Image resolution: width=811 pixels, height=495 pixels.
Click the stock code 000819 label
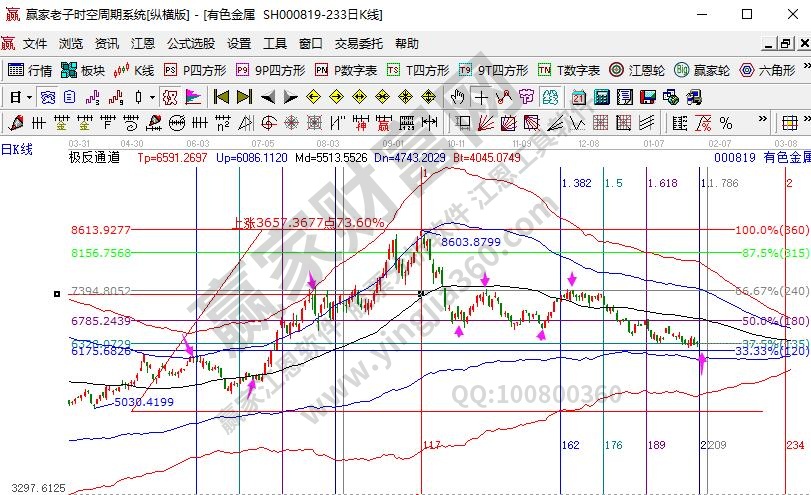735,157
